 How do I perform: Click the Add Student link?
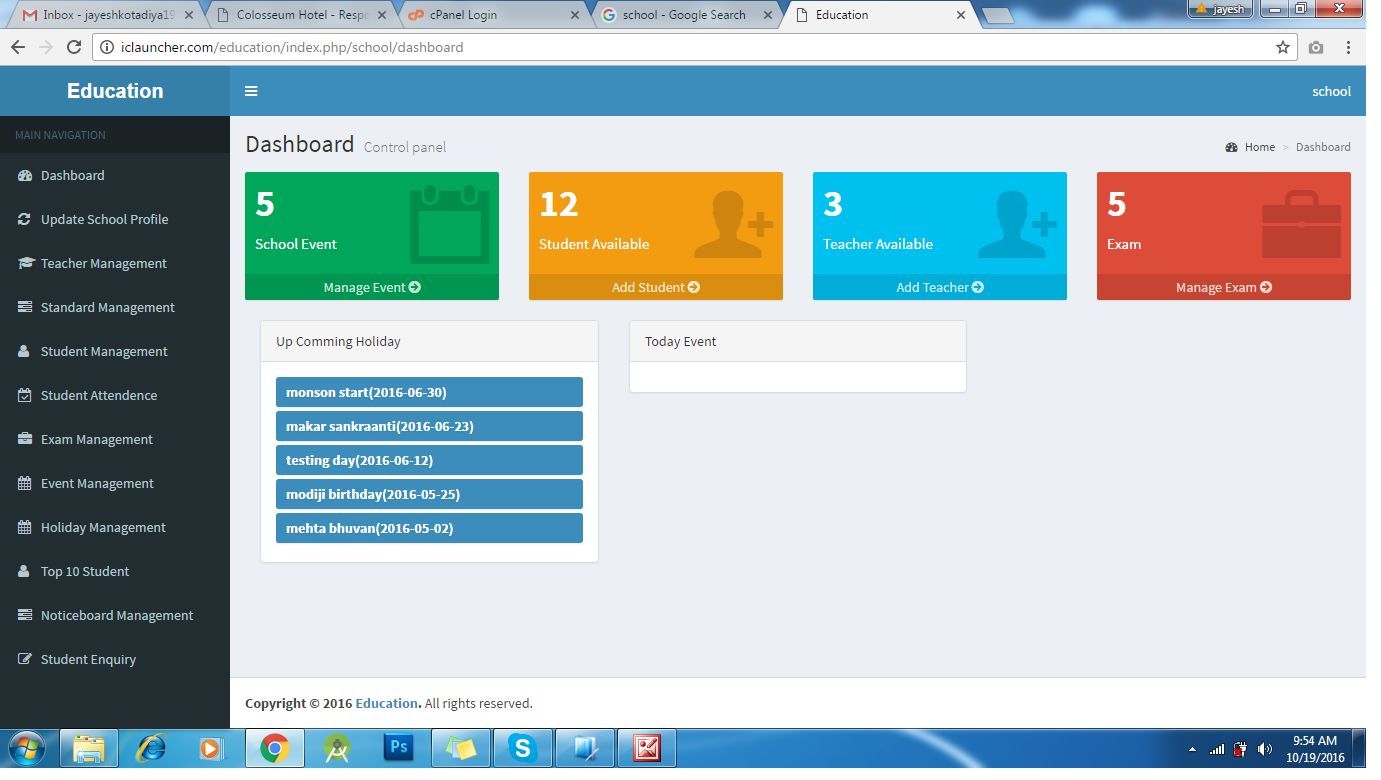click(x=656, y=287)
